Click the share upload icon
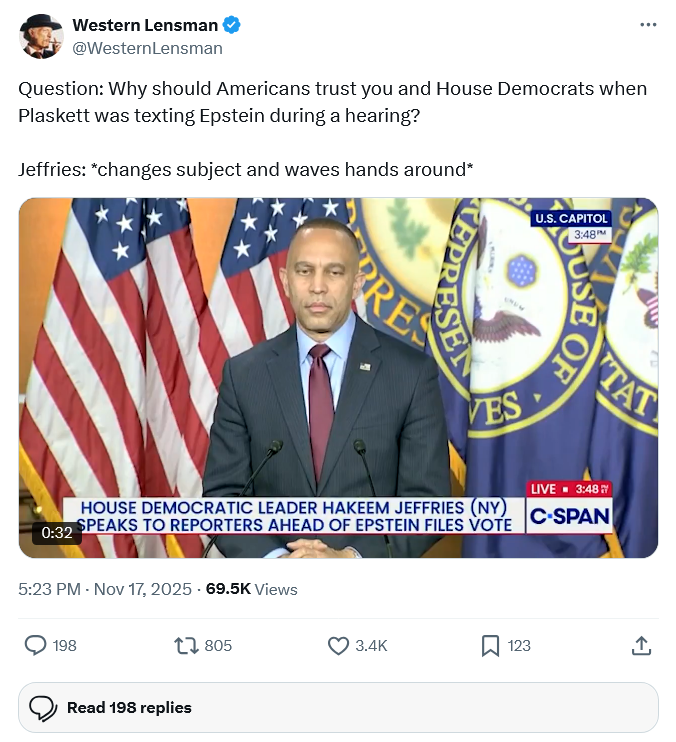676x742 pixels. point(641,646)
